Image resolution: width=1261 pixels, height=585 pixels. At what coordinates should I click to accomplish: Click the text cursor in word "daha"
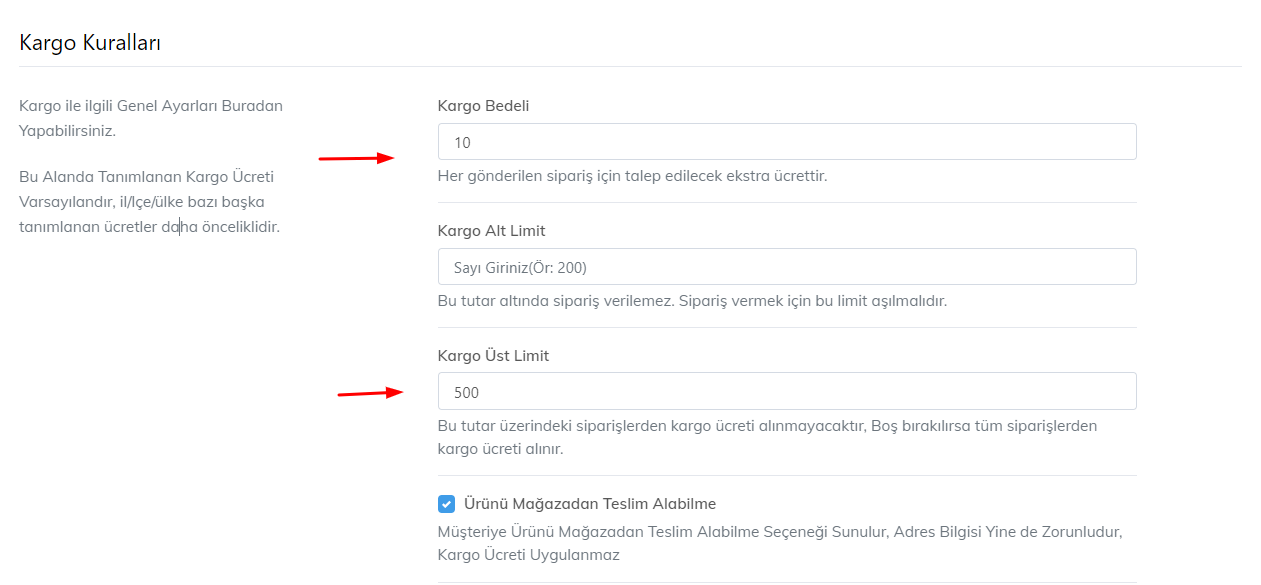point(180,227)
